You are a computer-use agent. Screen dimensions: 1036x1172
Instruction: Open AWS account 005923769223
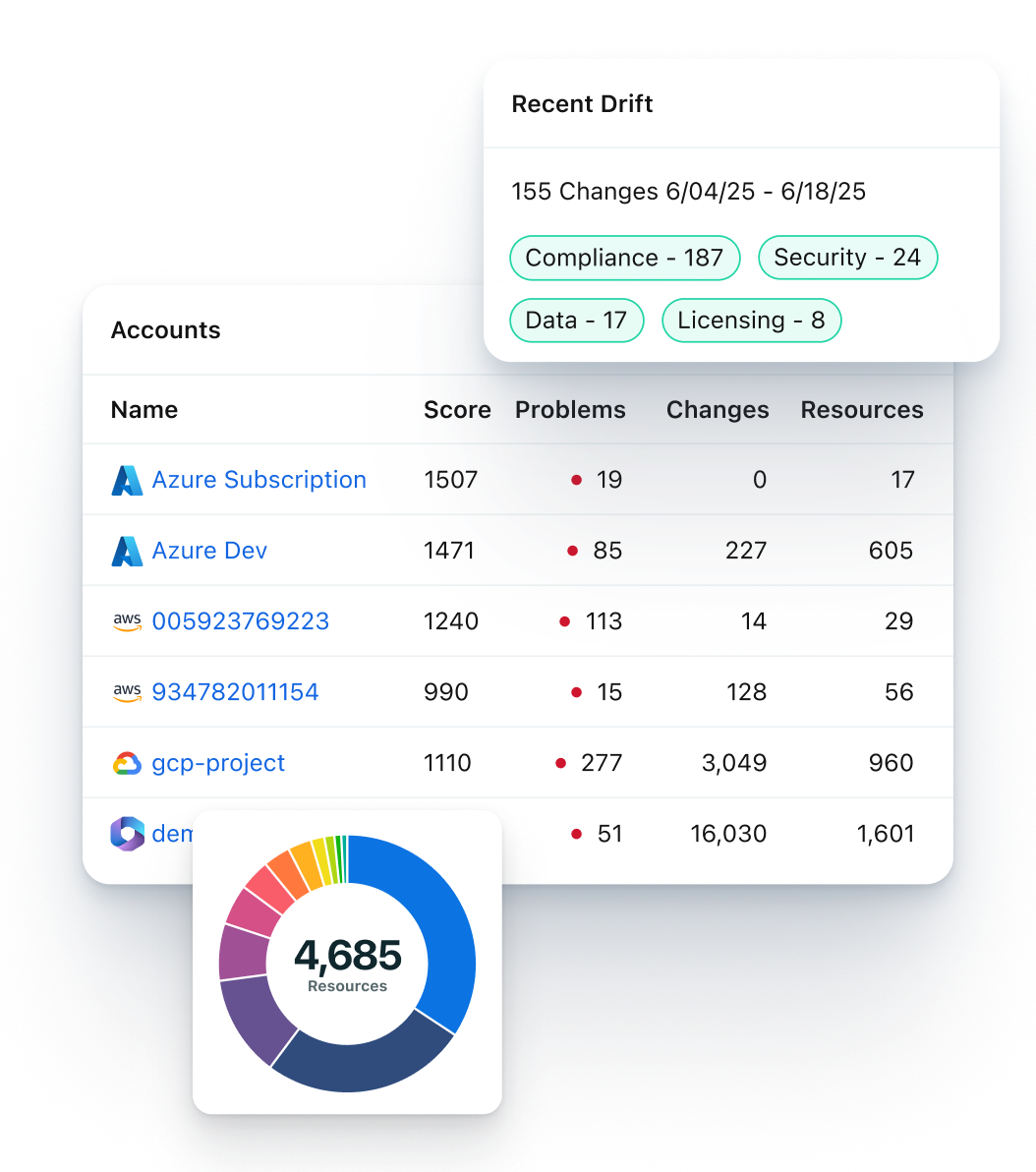coord(240,621)
